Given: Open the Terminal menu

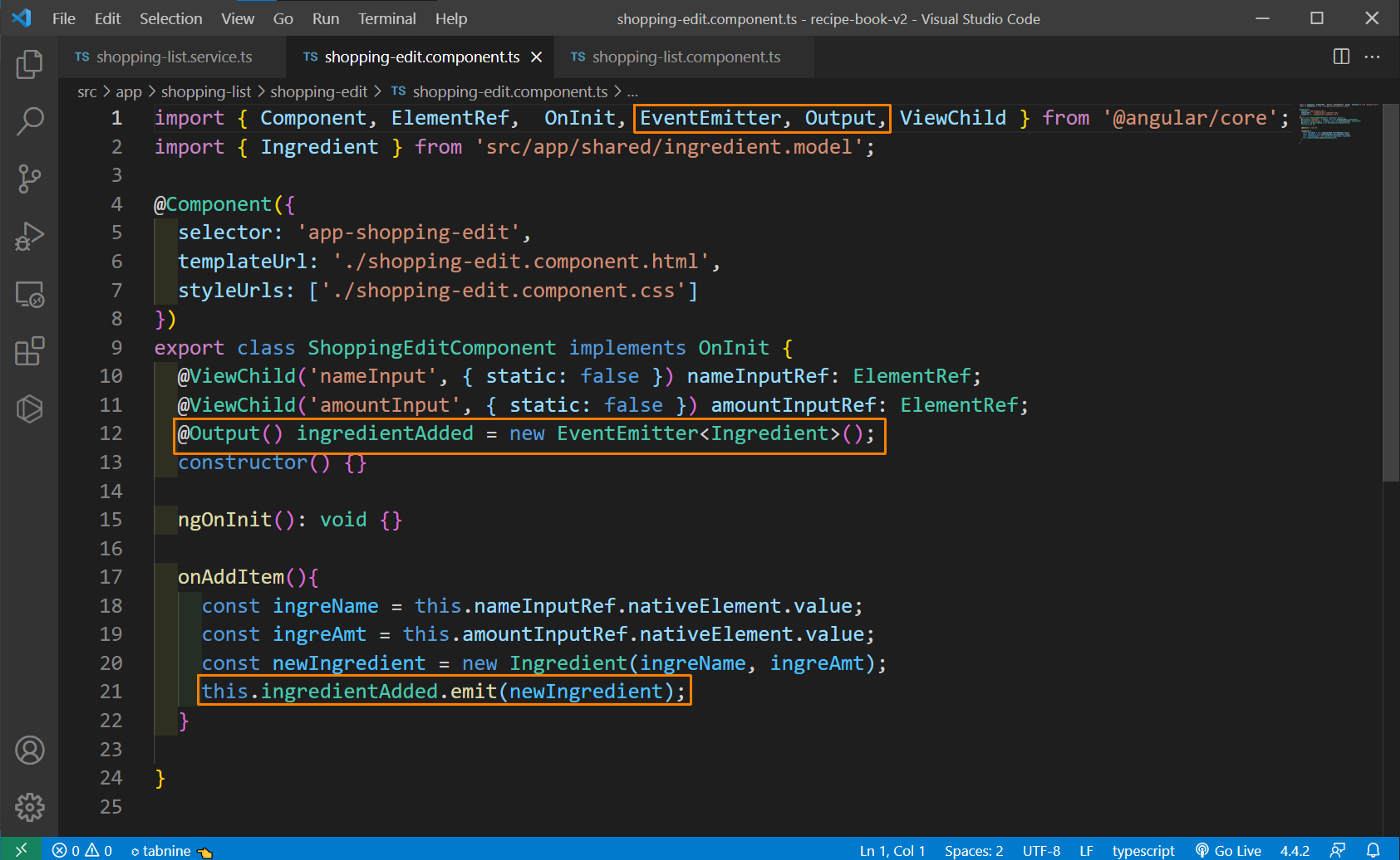Looking at the screenshot, I should pyautogui.click(x=388, y=19).
